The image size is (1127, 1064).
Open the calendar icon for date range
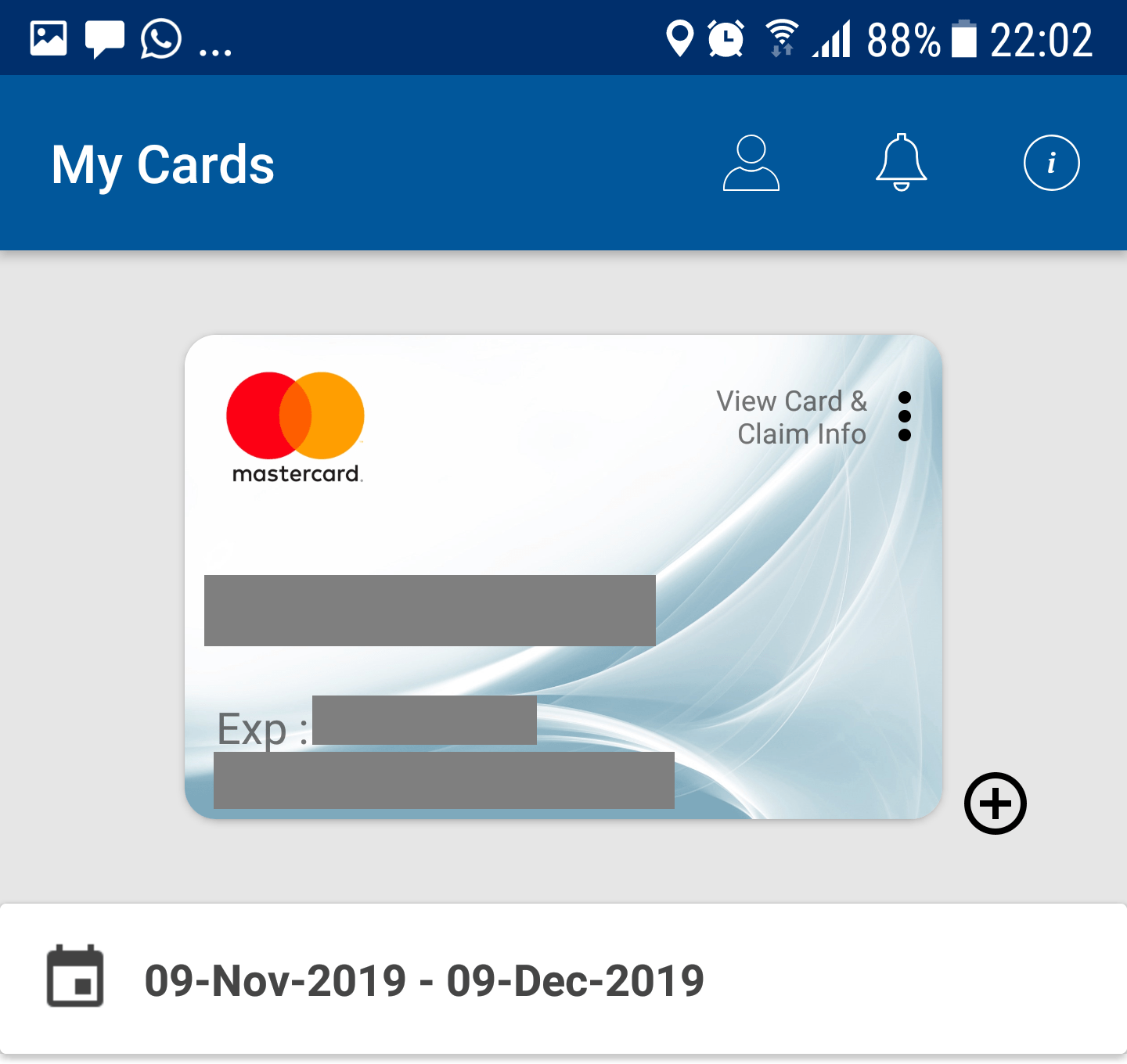[75, 976]
